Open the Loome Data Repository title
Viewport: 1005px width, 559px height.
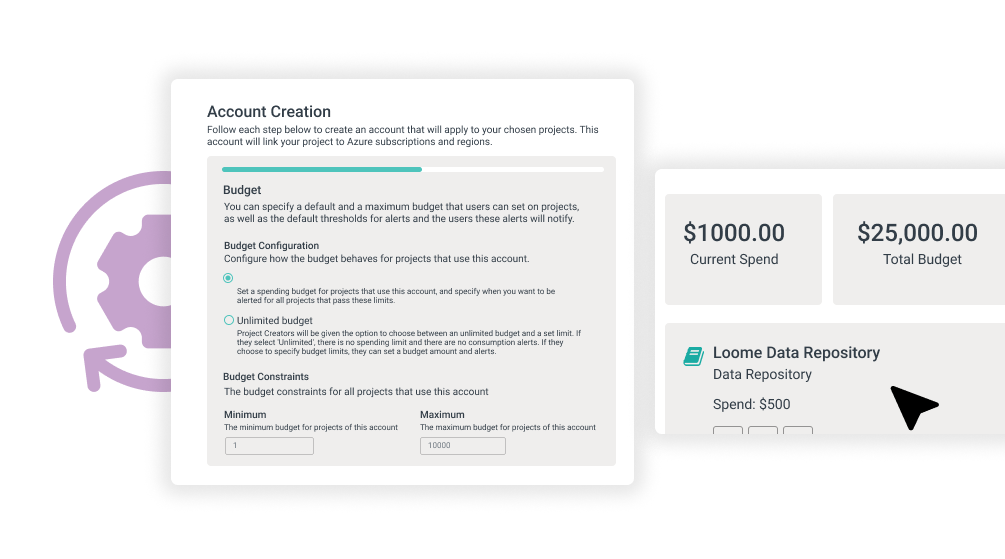pos(796,353)
